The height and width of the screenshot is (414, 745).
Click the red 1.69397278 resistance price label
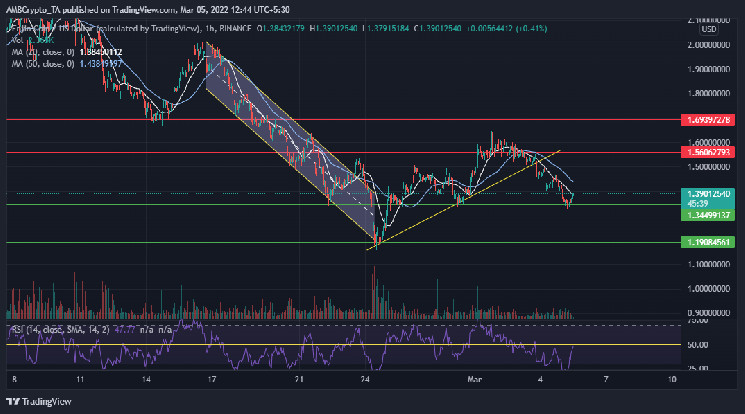click(707, 120)
